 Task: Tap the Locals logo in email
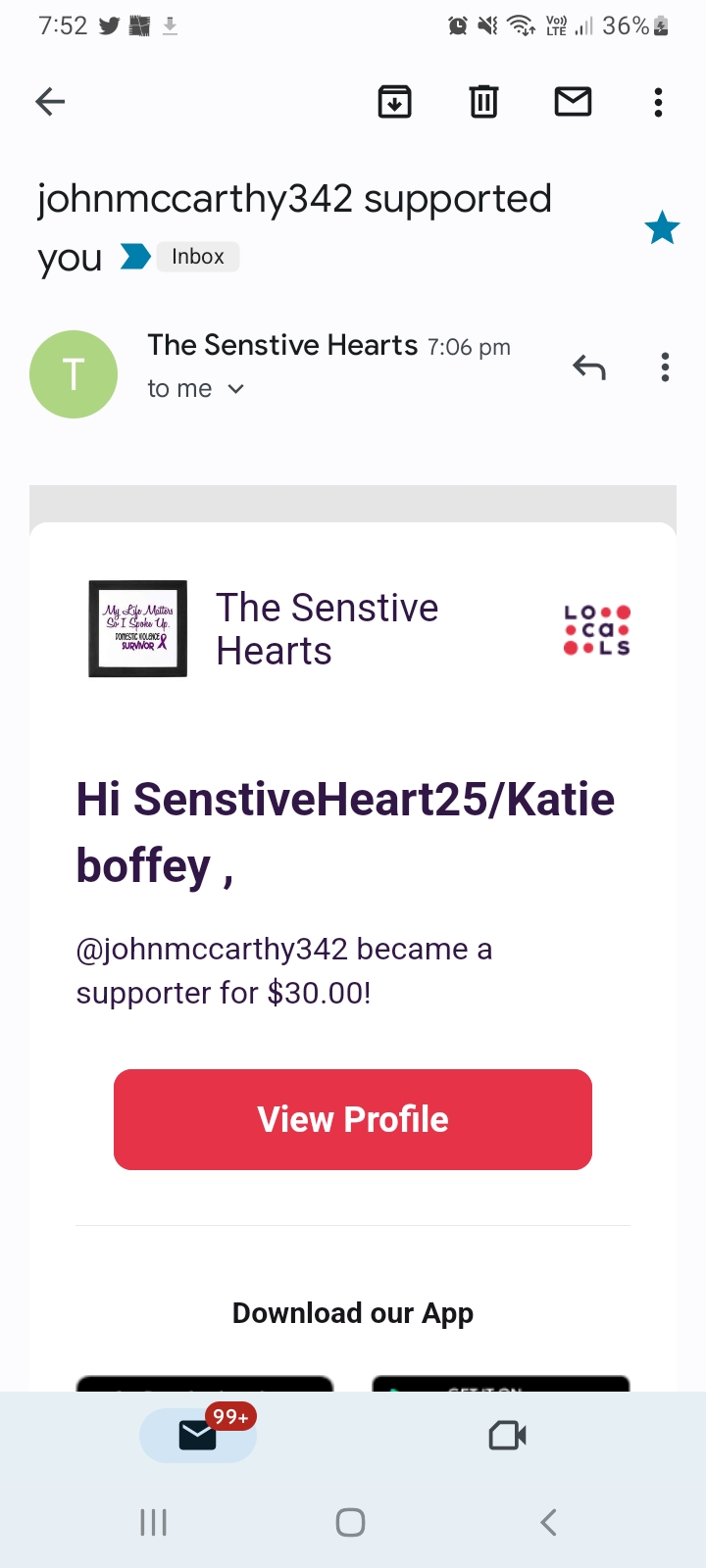coord(597,629)
